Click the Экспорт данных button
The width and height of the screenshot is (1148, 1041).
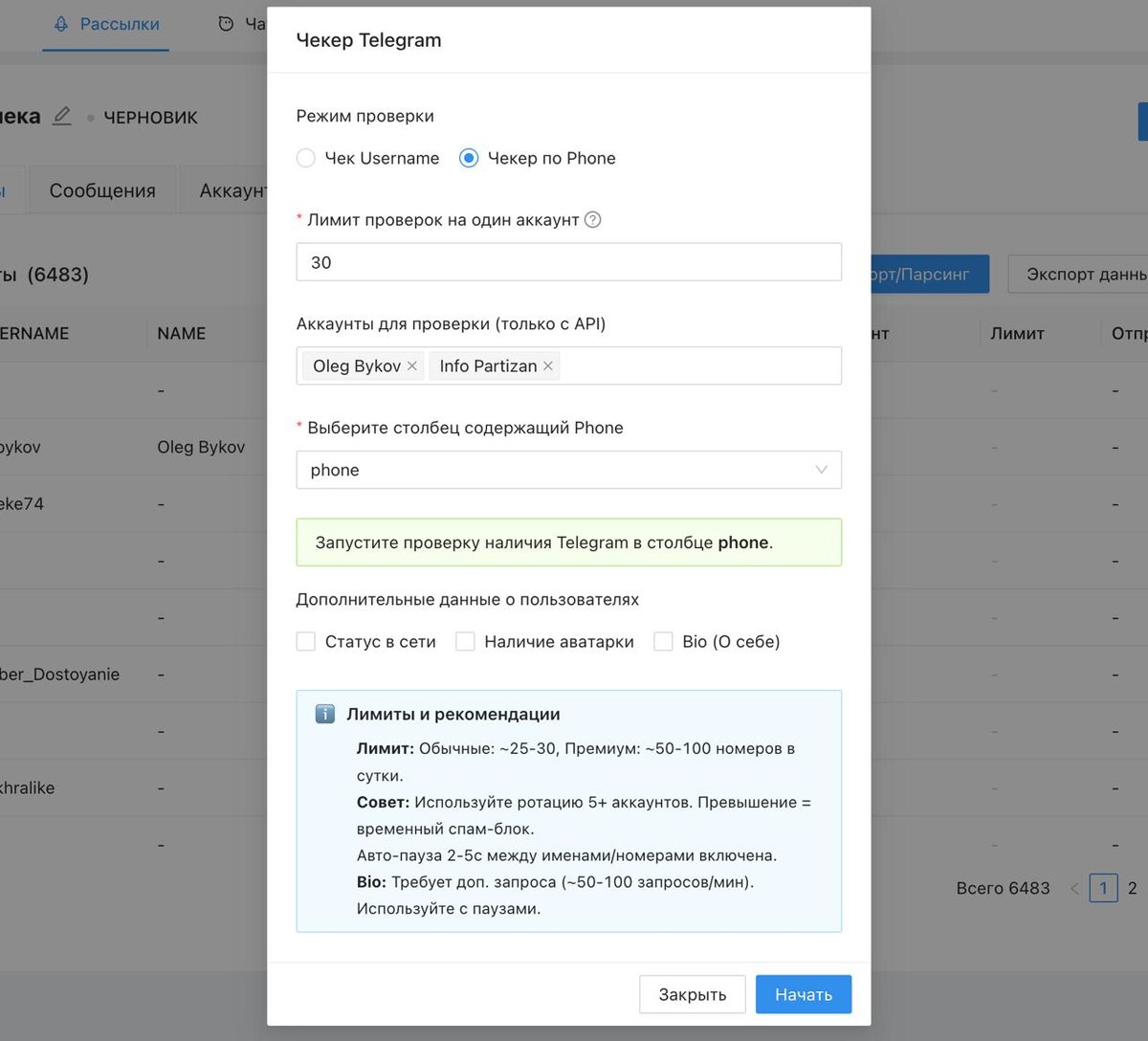coord(1078,275)
